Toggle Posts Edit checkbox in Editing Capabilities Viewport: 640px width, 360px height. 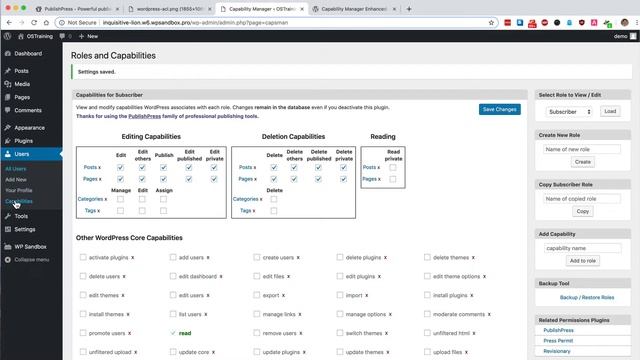[x=120, y=167]
